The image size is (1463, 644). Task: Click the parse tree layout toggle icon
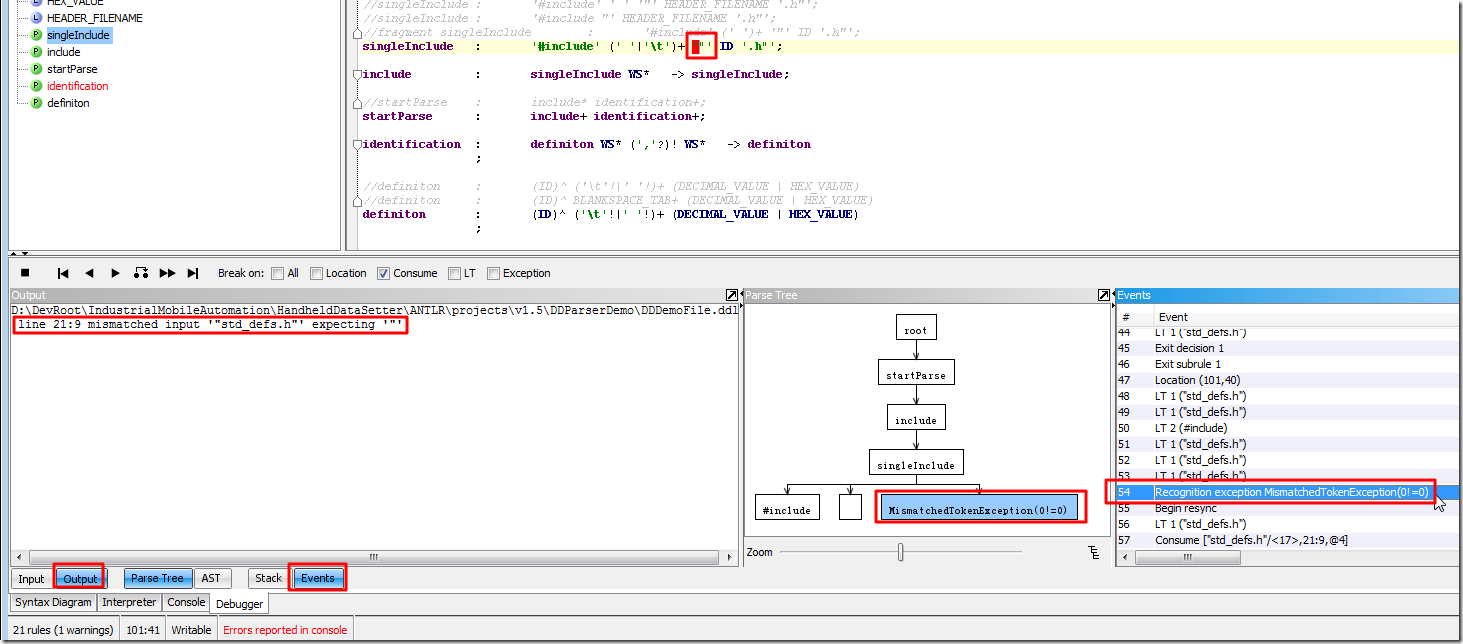[x=1094, y=552]
